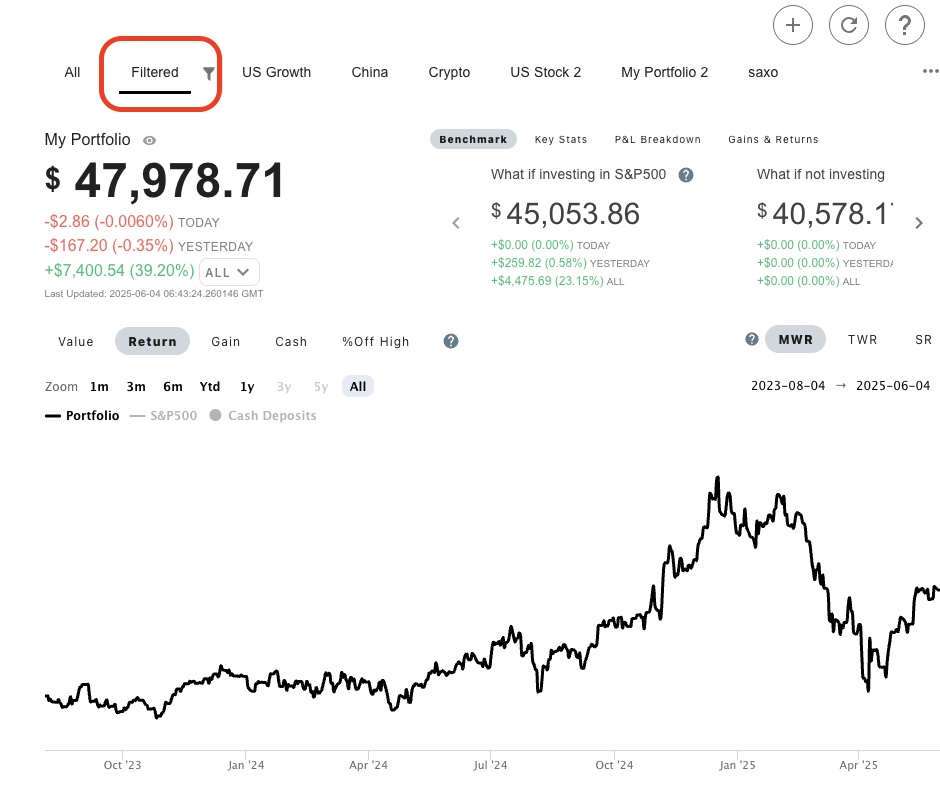Viewport: 940px width, 786px height.
Task: Toggle portfolio value visibility eye icon
Action: click(150, 141)
